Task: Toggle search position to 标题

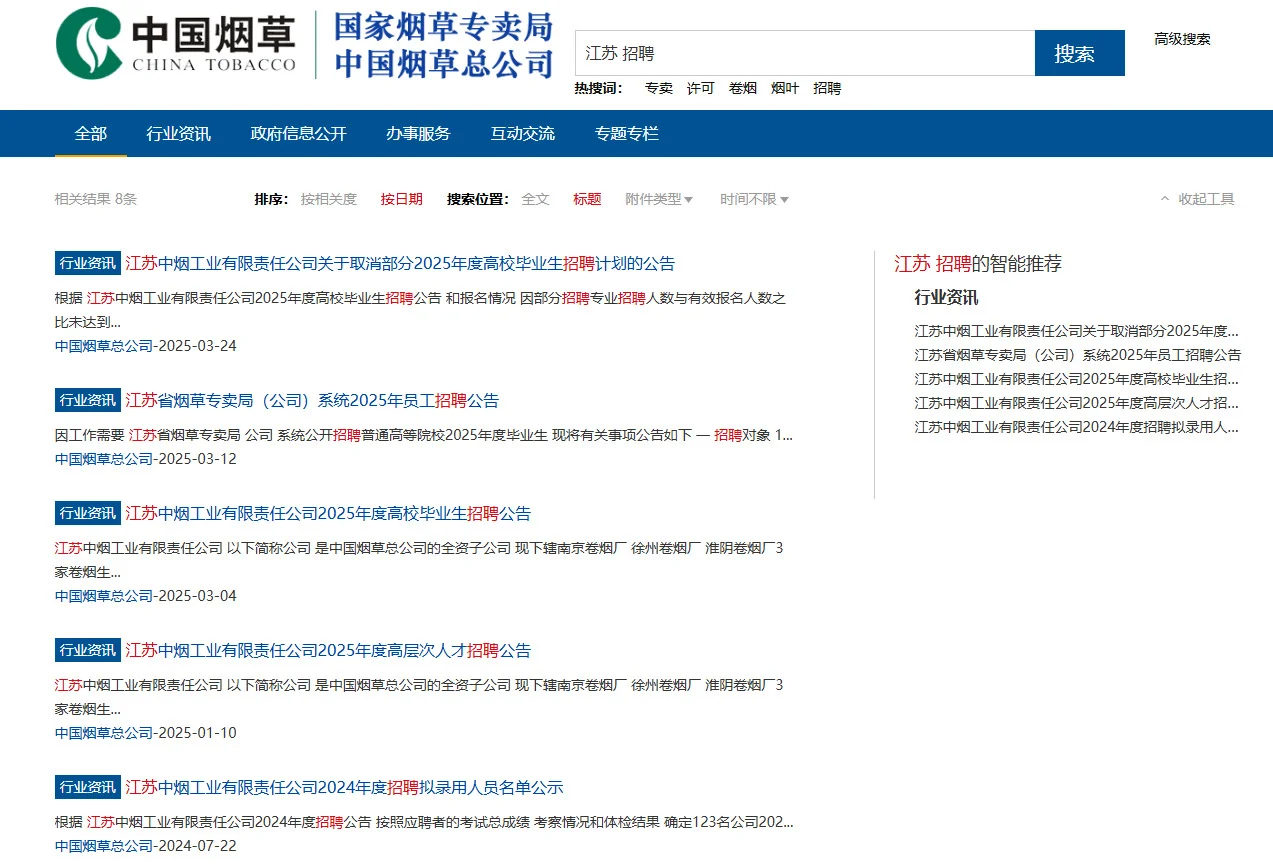Action: coord(587,198)
